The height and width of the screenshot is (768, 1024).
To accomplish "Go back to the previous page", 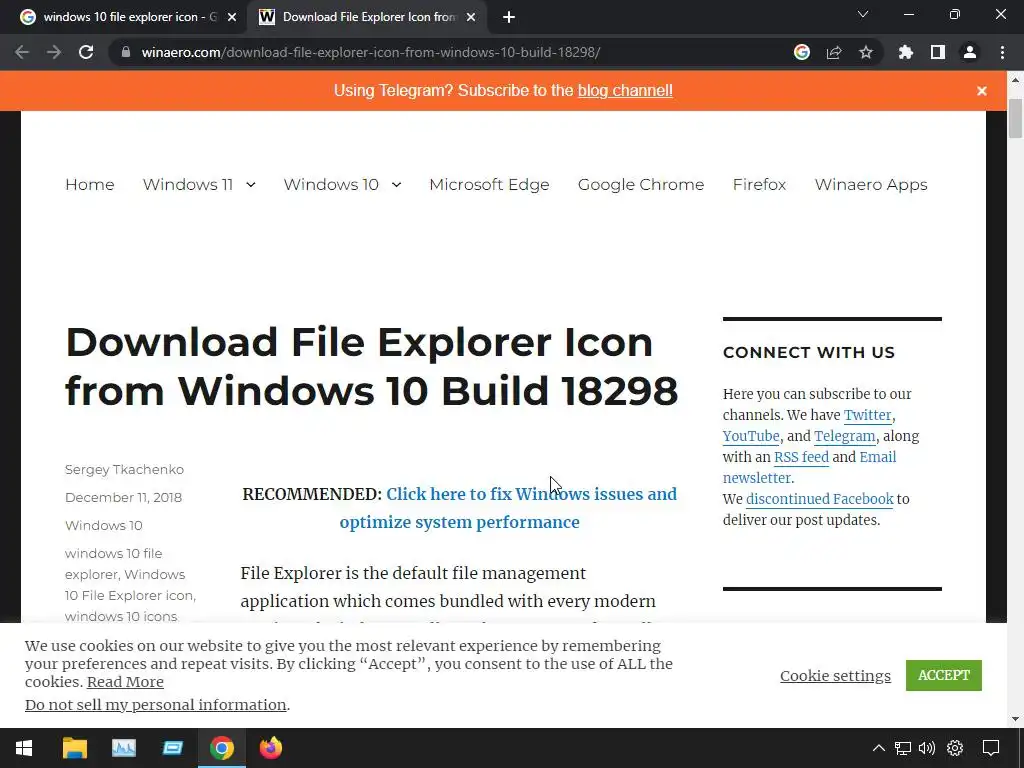I will tap(22, 52).
